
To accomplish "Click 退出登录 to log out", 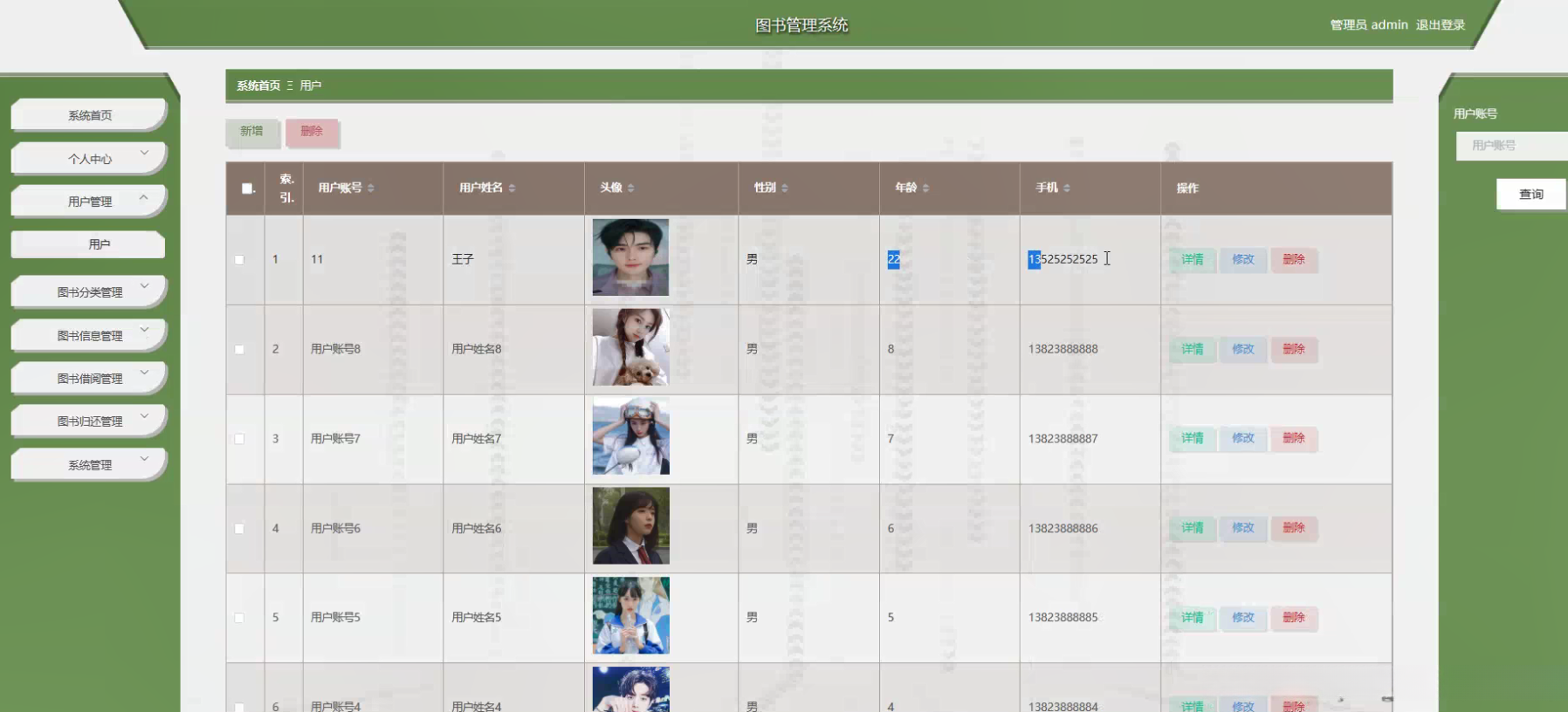I will [1441, 24].
